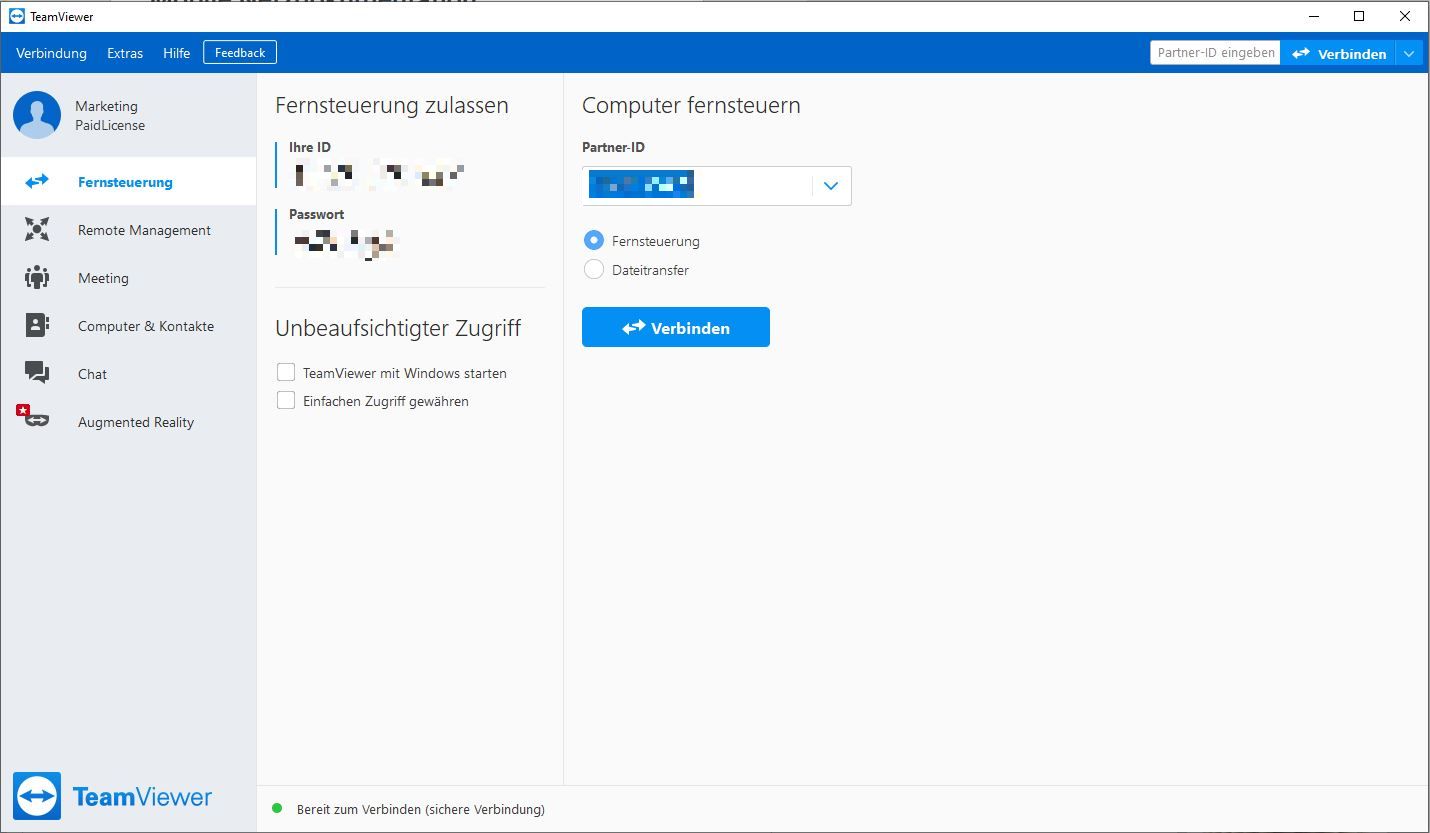This screenshot has height=833, width=1430.
Task: Click the Partner-ID eingeben field in header
Action: [x=1215, y=53]
